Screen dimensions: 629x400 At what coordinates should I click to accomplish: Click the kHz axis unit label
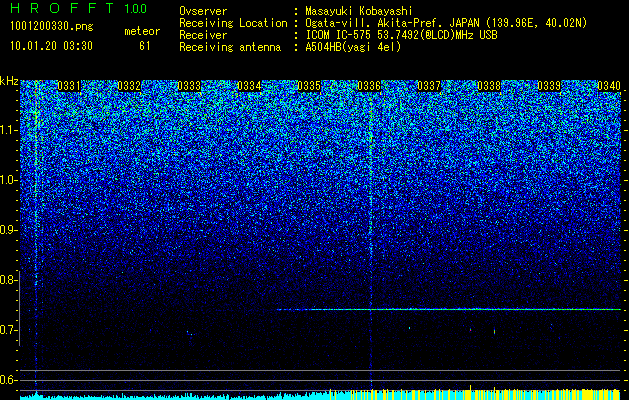tap(9, 81)
